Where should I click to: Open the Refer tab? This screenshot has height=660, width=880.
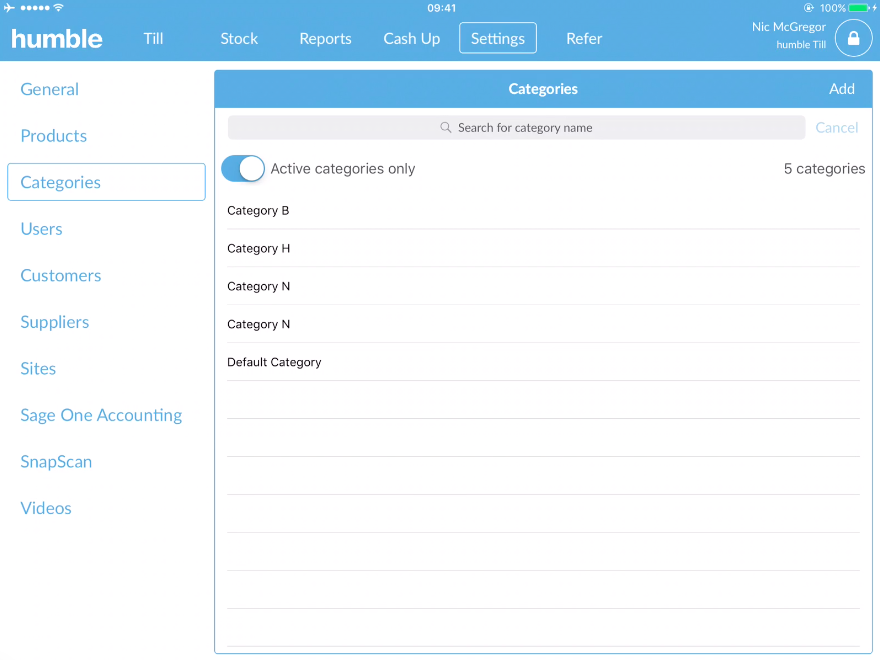[x=584, y=38]
